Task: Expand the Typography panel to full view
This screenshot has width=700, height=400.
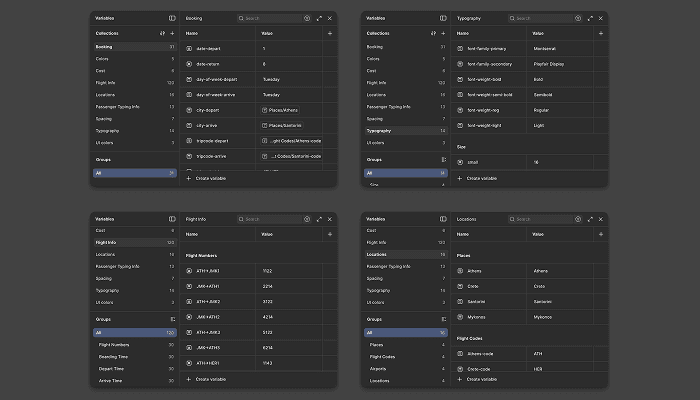Action: [x=590, y=18]
